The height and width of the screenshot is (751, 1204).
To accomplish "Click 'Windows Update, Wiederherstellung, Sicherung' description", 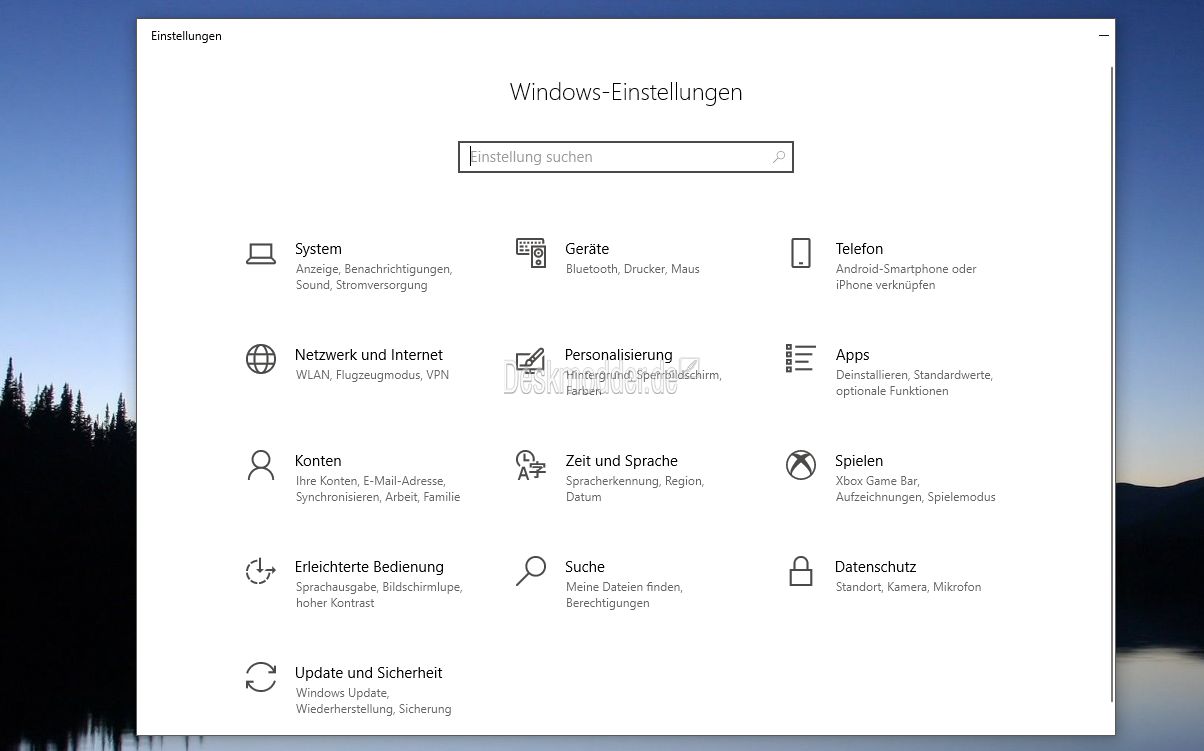I will tap(373, 701).
